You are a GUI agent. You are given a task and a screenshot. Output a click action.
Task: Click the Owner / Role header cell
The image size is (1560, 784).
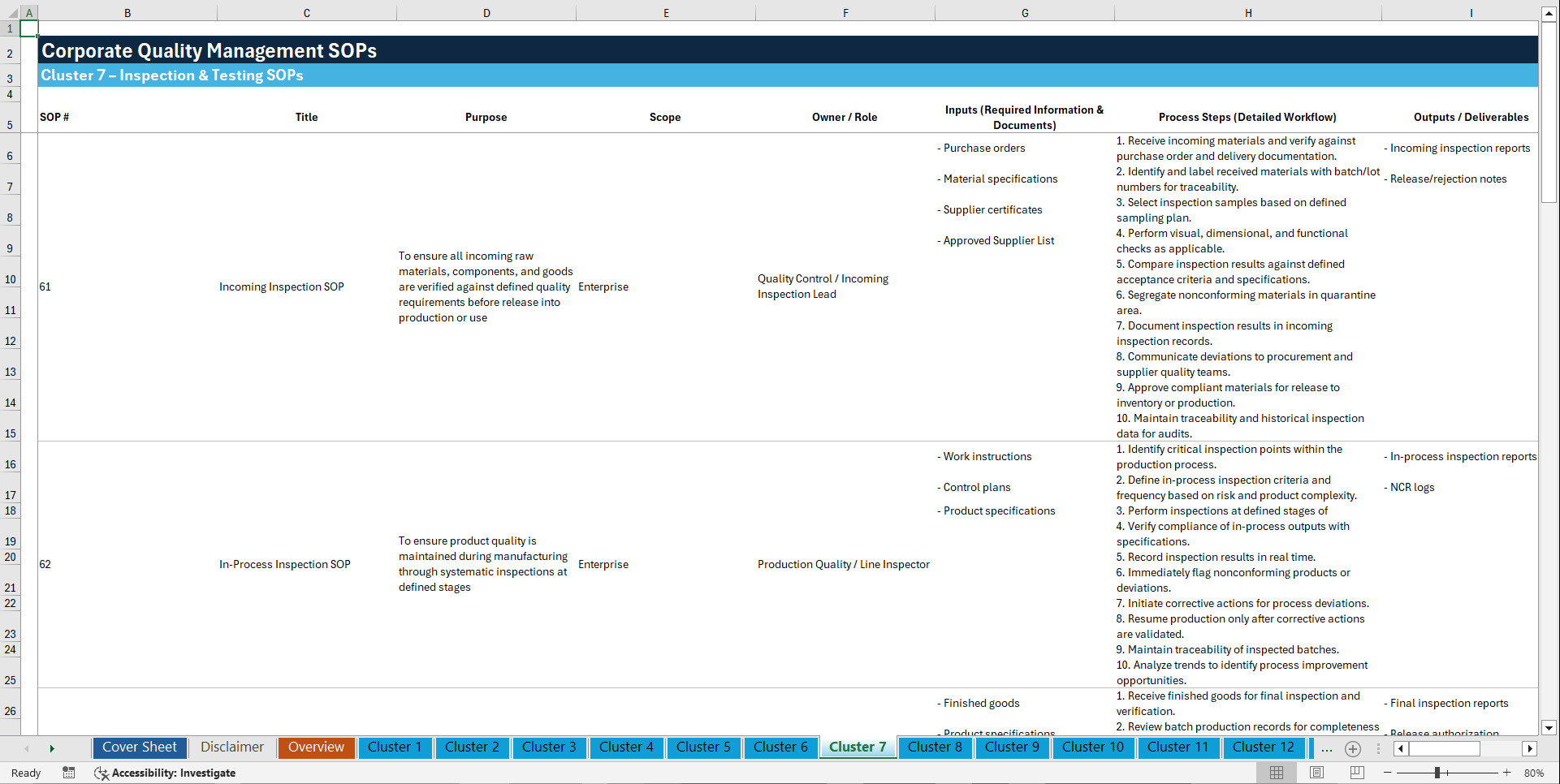[x=845, y=117]
